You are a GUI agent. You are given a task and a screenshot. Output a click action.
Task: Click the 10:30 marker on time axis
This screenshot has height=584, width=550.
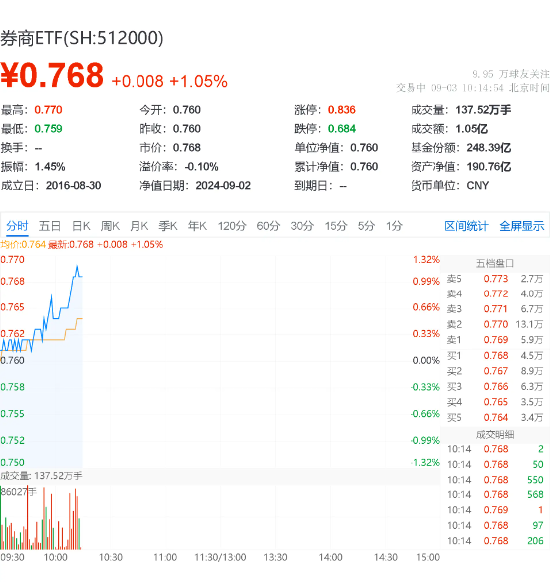[x=111, y=558]
